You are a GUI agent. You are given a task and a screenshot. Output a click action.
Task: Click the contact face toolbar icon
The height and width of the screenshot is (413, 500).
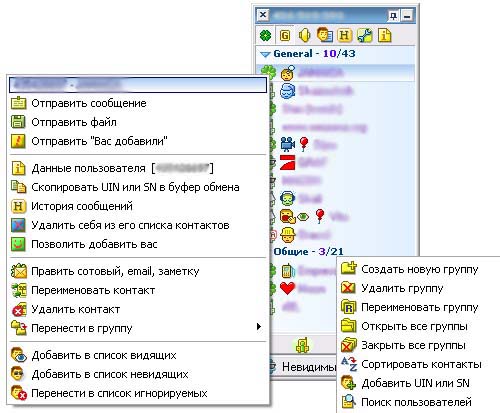click(324, 35)
